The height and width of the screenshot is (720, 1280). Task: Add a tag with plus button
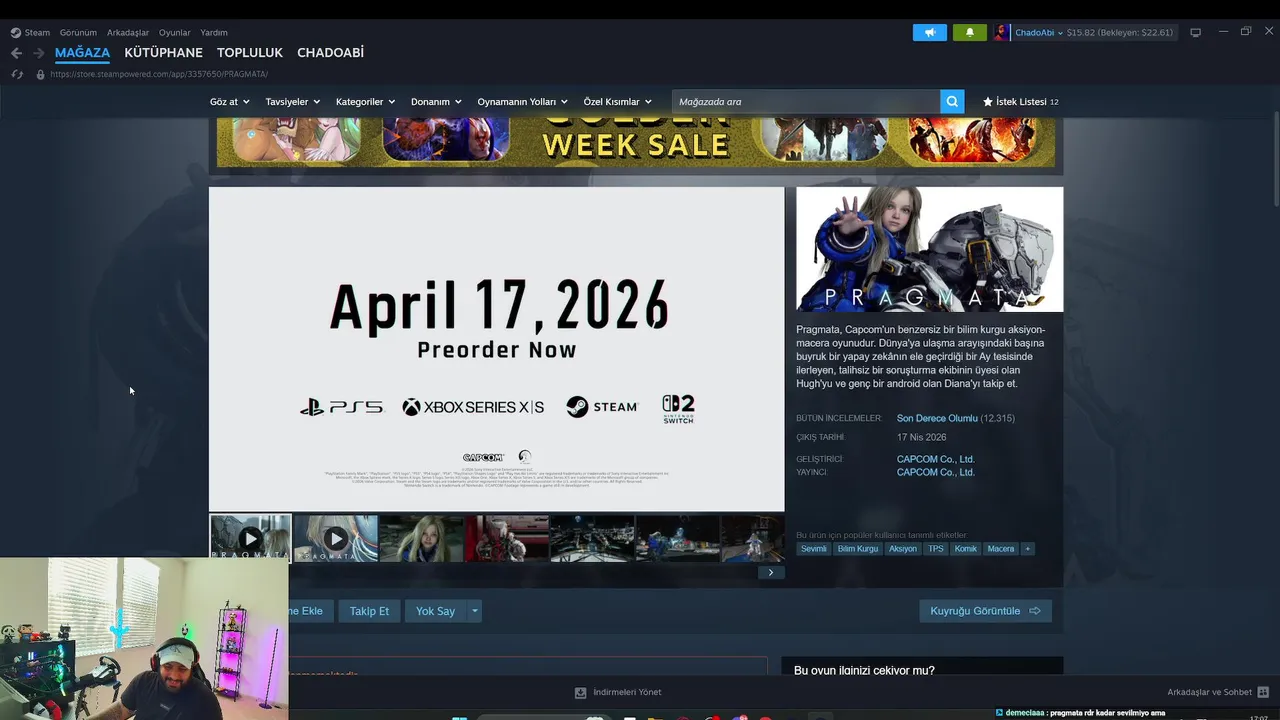click(1027, 549)
